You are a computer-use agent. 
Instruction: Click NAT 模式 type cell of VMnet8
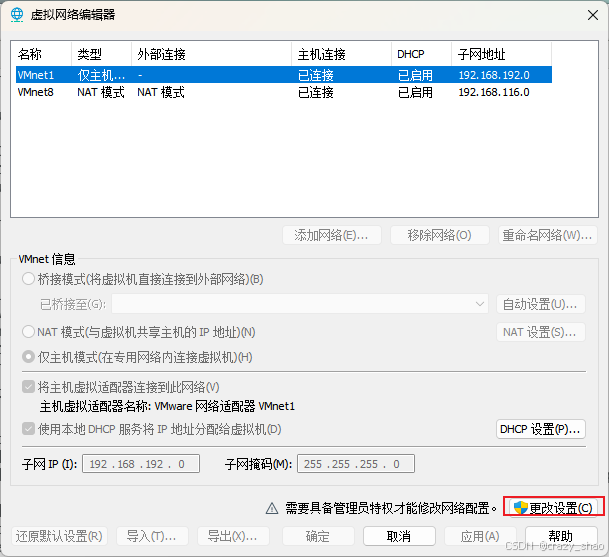pyautogui.click(x=101, y=92)
